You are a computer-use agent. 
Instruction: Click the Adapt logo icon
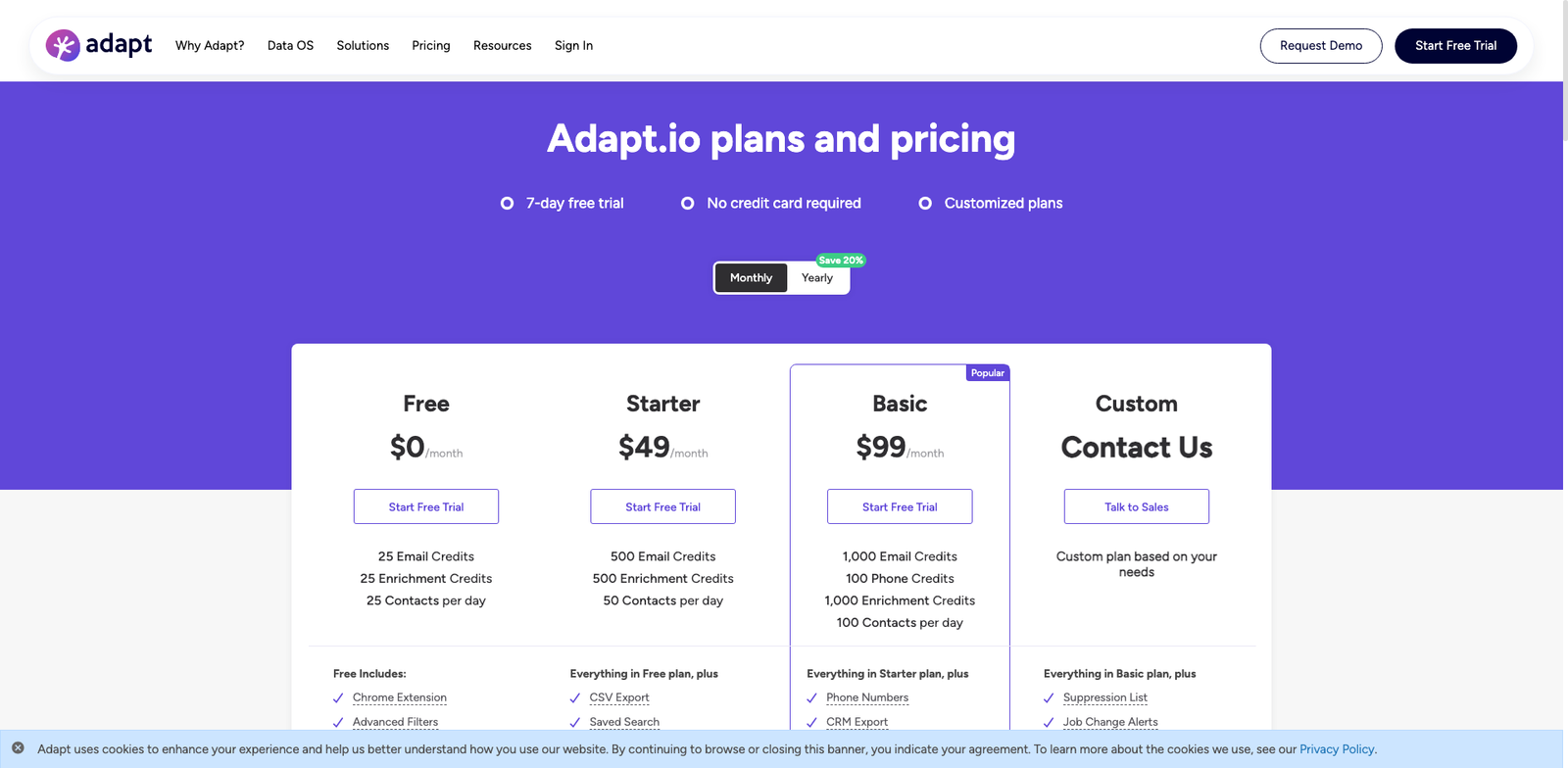[x=63, y=45]
